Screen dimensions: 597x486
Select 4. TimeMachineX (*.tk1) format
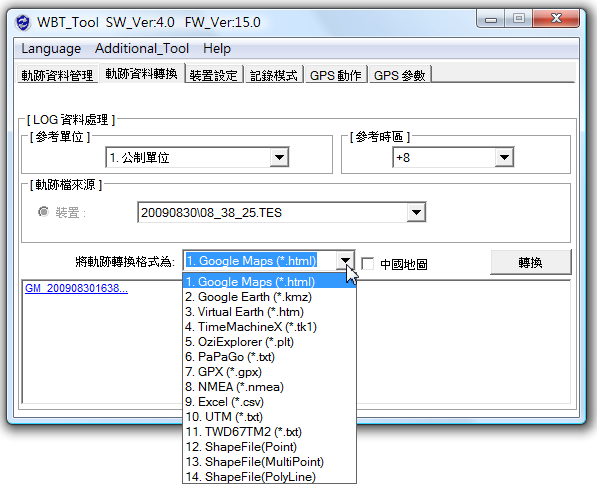coord(270,326)
